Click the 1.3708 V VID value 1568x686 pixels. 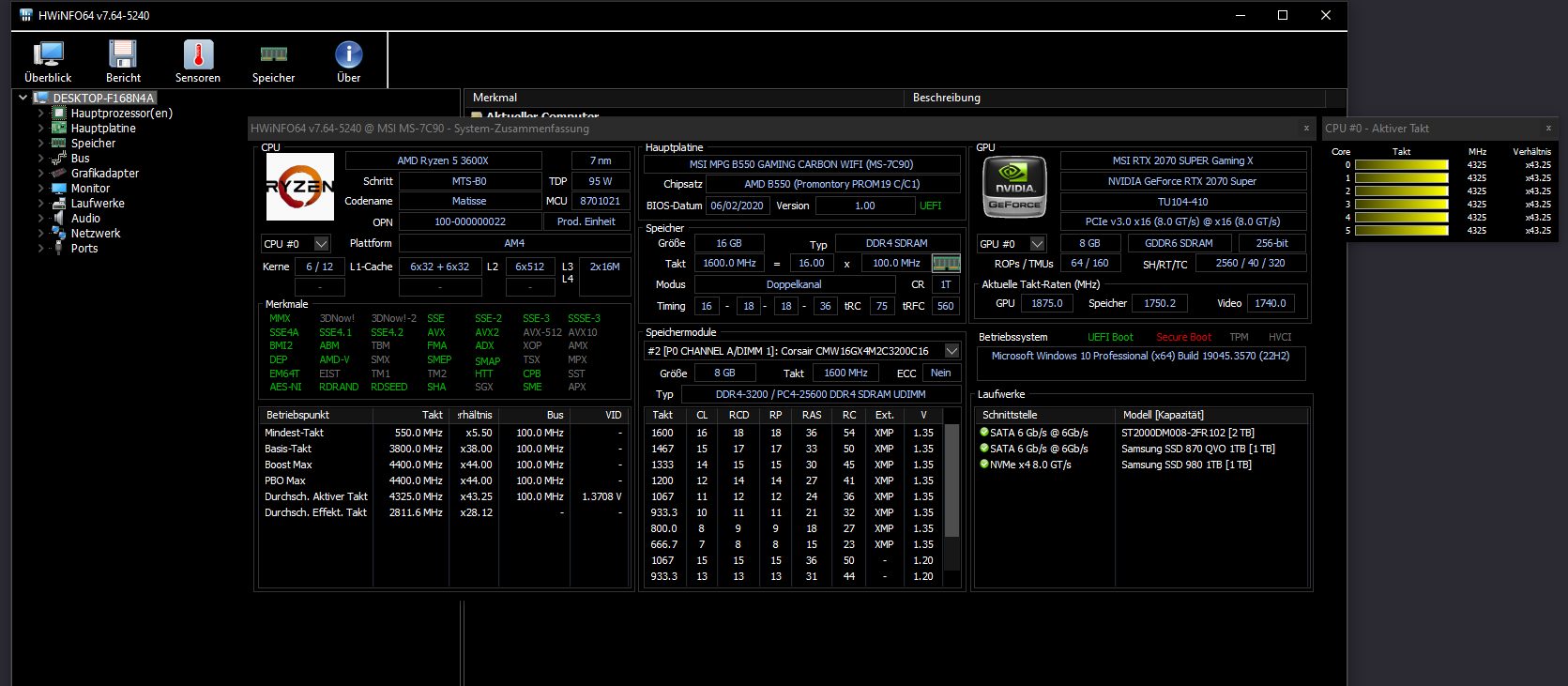click(x=601, y=496)
